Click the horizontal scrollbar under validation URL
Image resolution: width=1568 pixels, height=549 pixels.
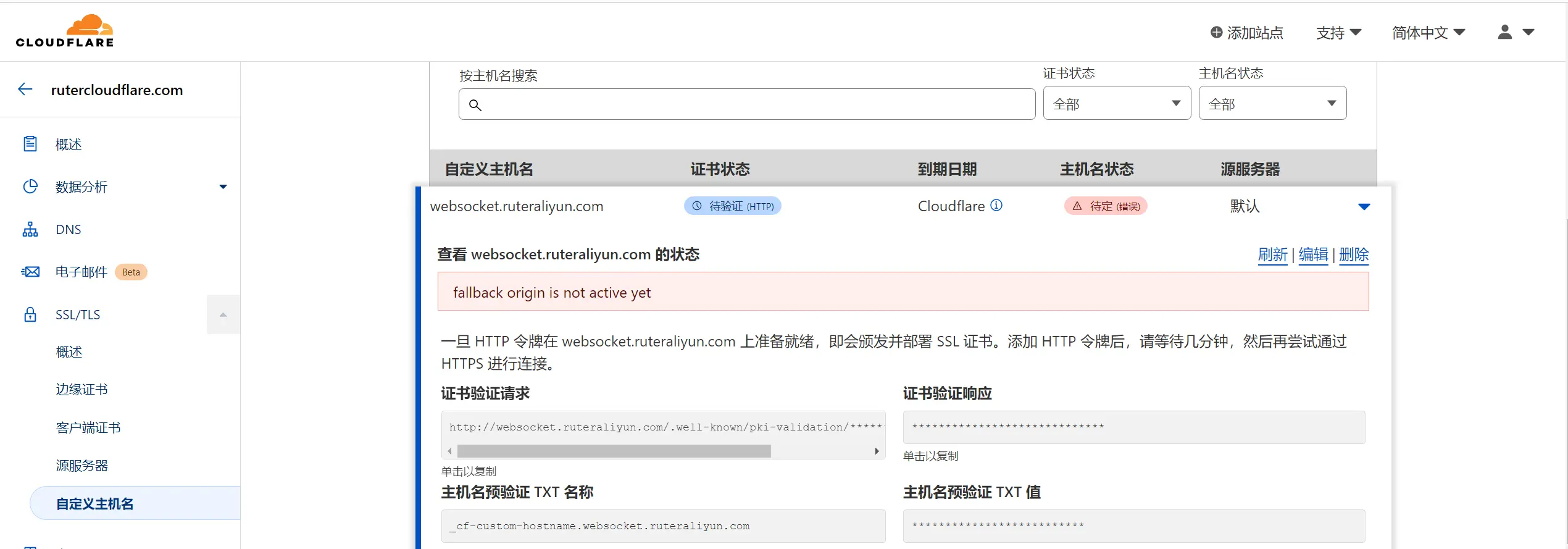614,451
